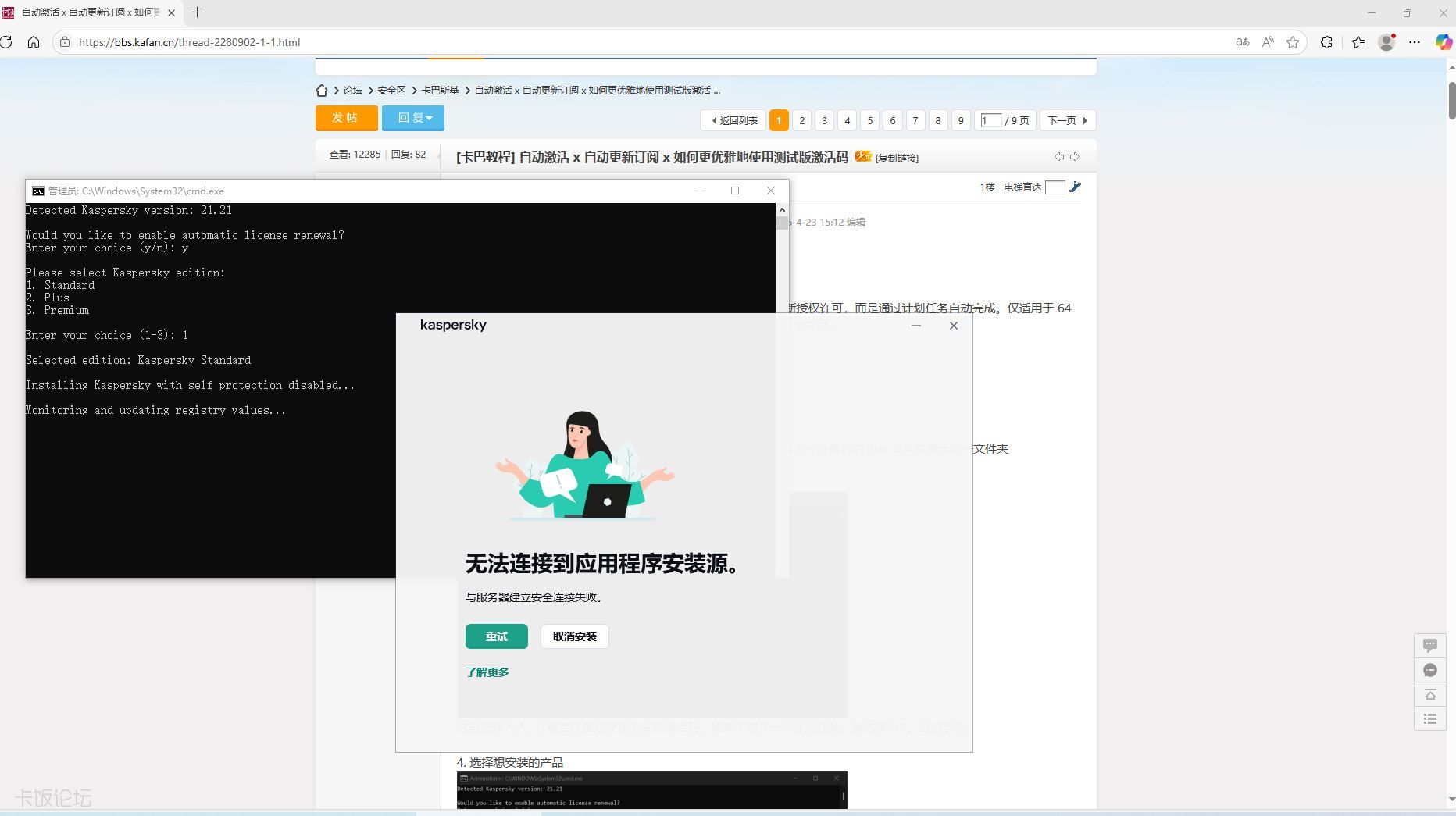Click the 重试 retry button
This screenshot has width=1456, height=816.
[x=497, y=636]
